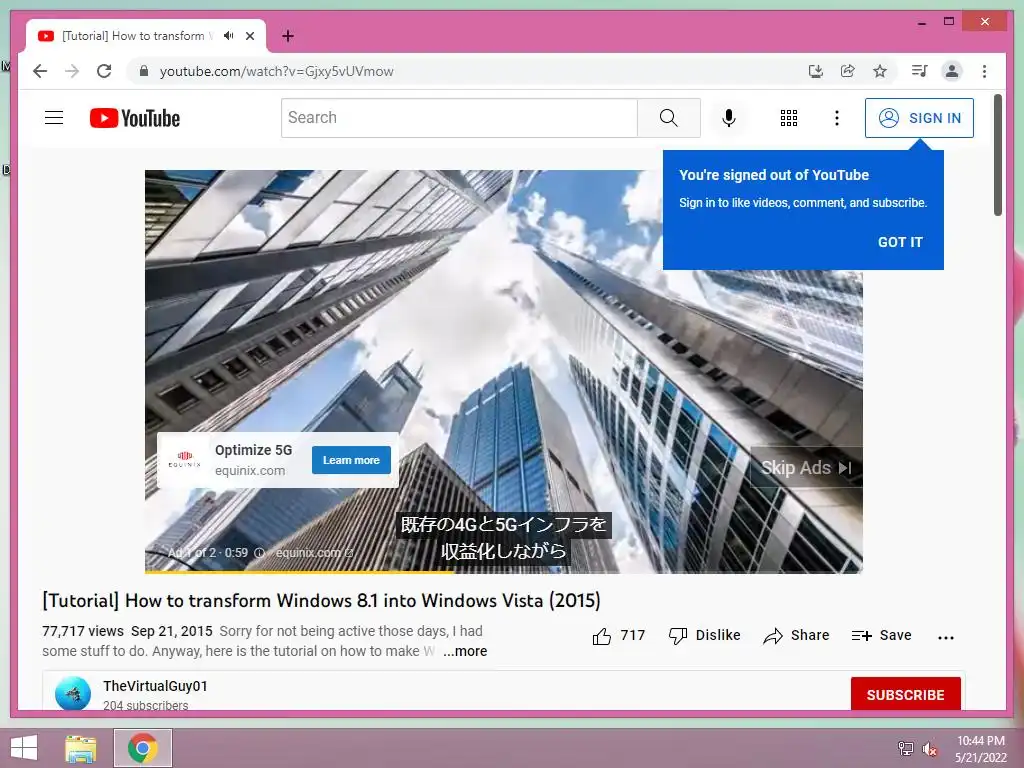The height and width of the screenshot is (768, 1024).
Task: Open TheVirtualGuy01 channel avatar
Action: pyautogui.click(x=72, y=694)
